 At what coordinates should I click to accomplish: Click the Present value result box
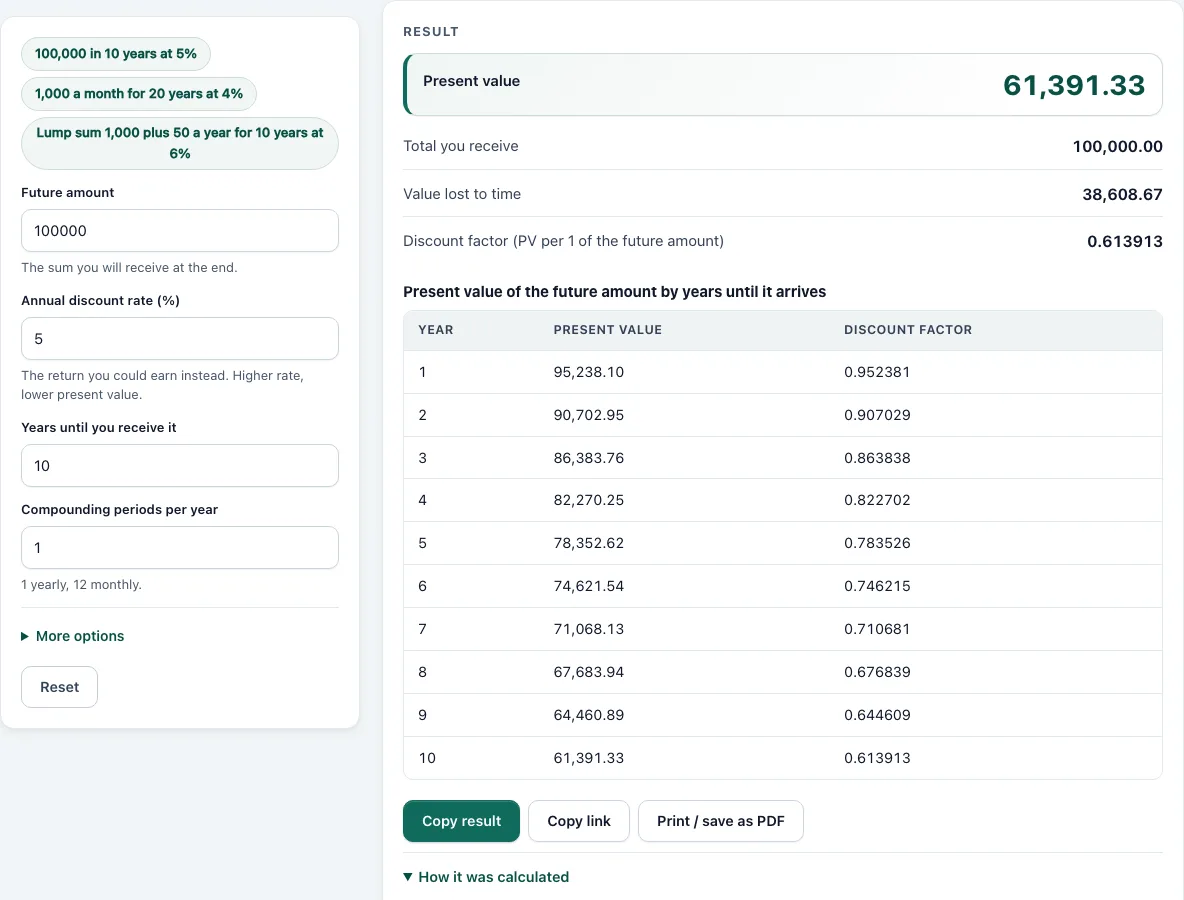pos(783,85)
